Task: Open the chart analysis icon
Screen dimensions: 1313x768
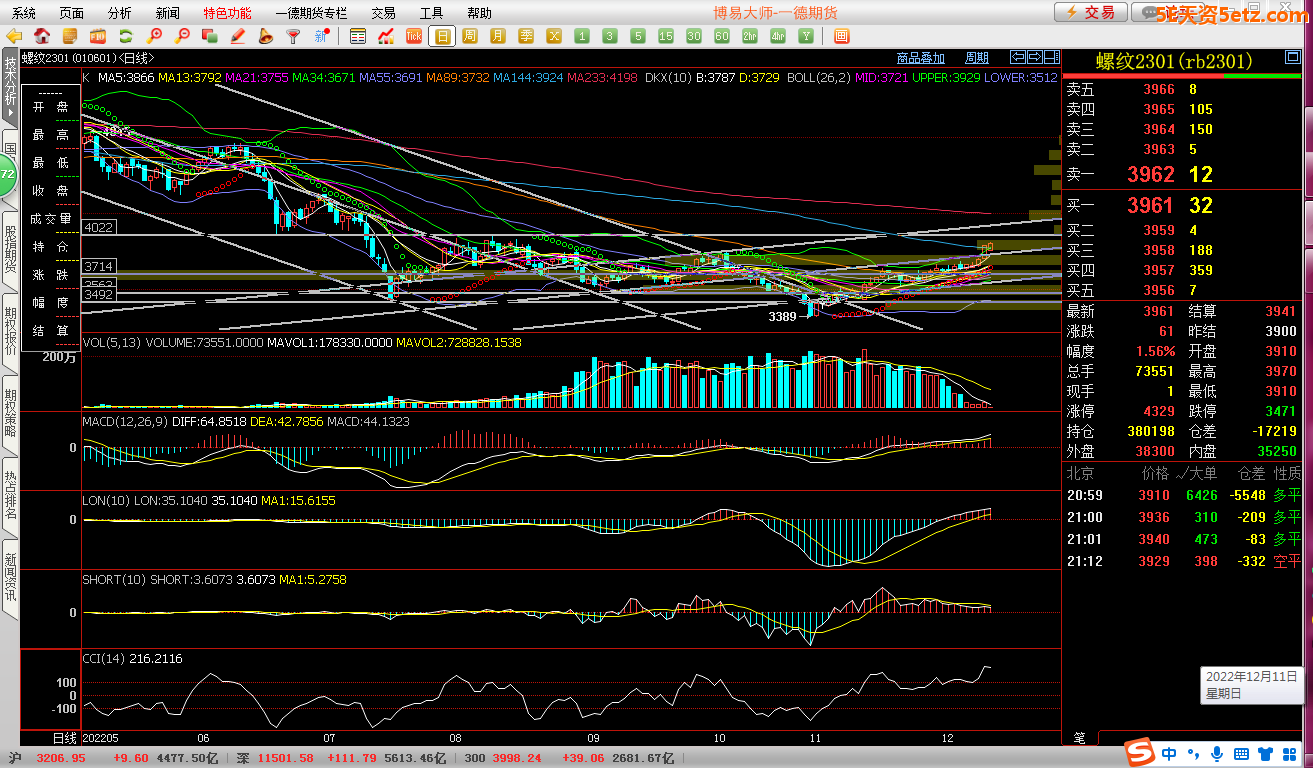Action: (386, 36)
